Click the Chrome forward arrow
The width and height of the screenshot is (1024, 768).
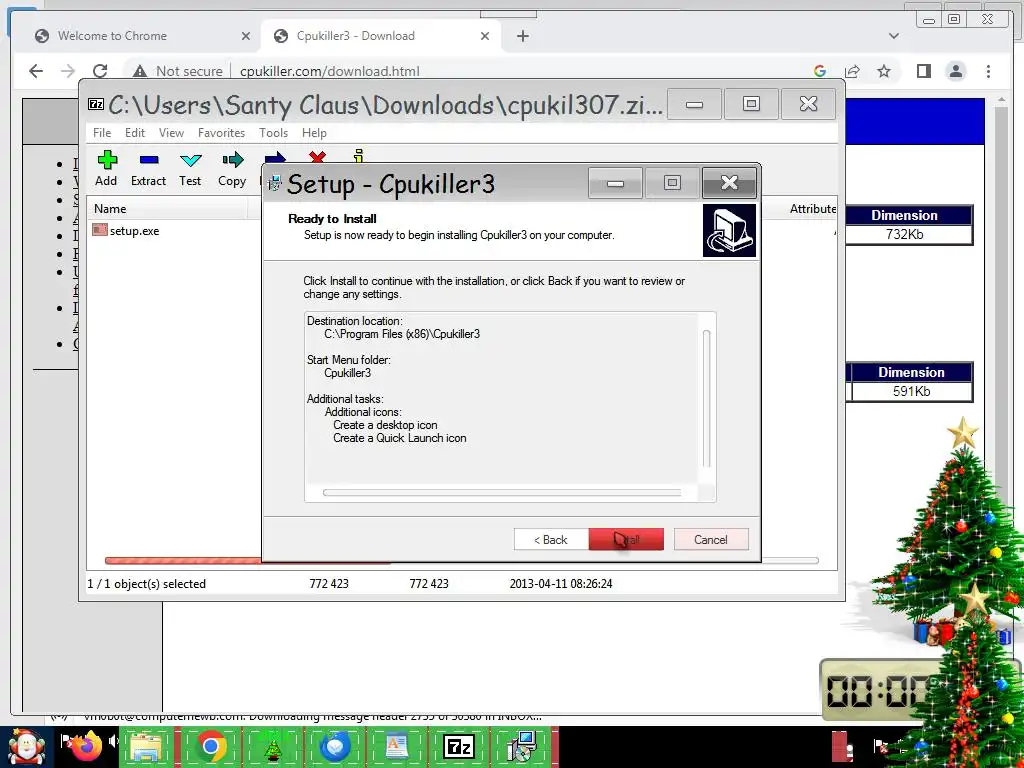pos(68,71)
